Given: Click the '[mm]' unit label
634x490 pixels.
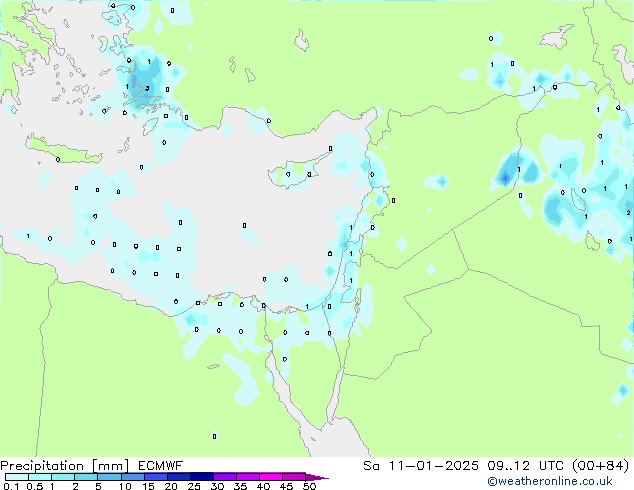Looking at the screenshot, I should tap(110, 466).
